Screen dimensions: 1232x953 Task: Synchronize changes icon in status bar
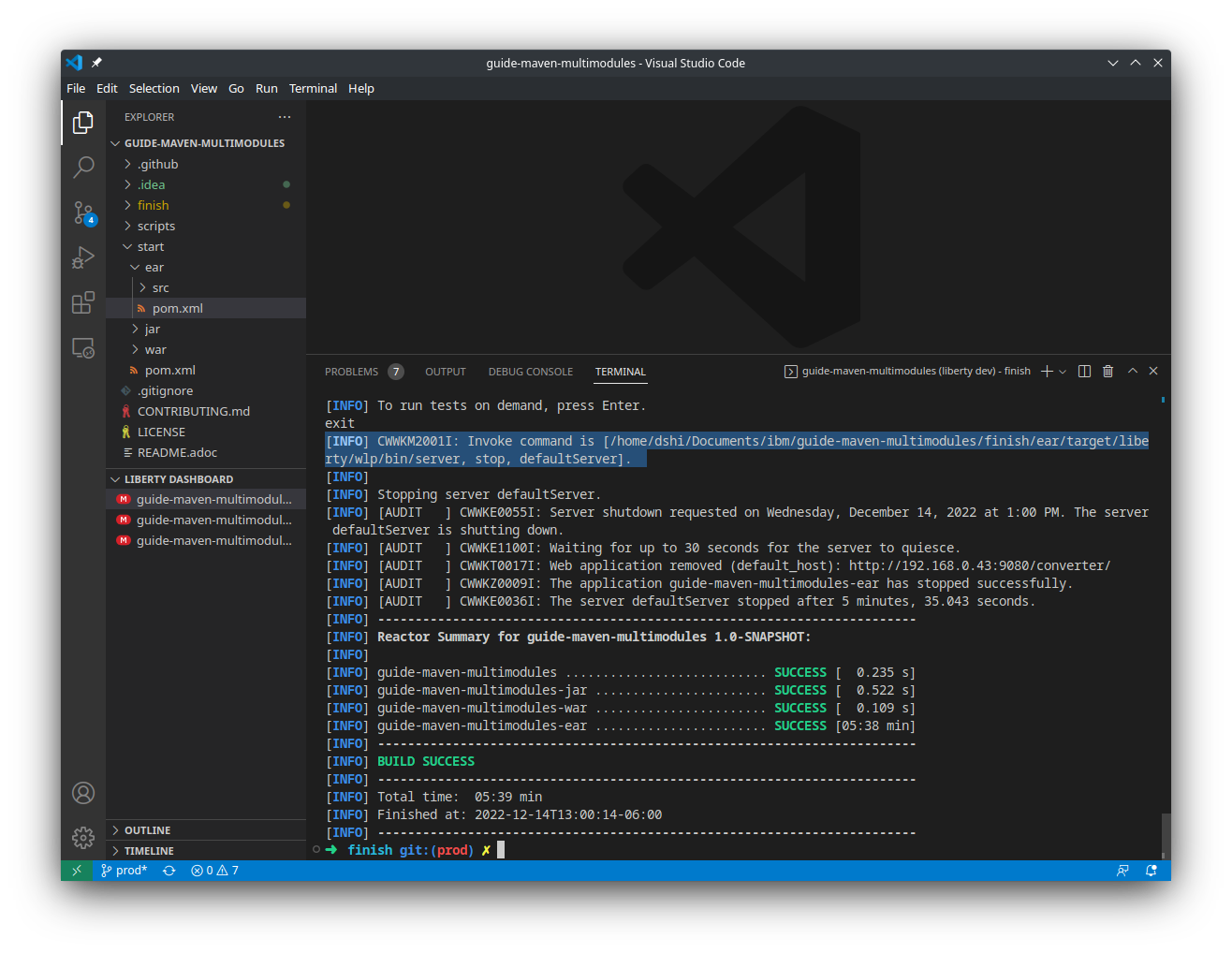[x=169, y=871]
